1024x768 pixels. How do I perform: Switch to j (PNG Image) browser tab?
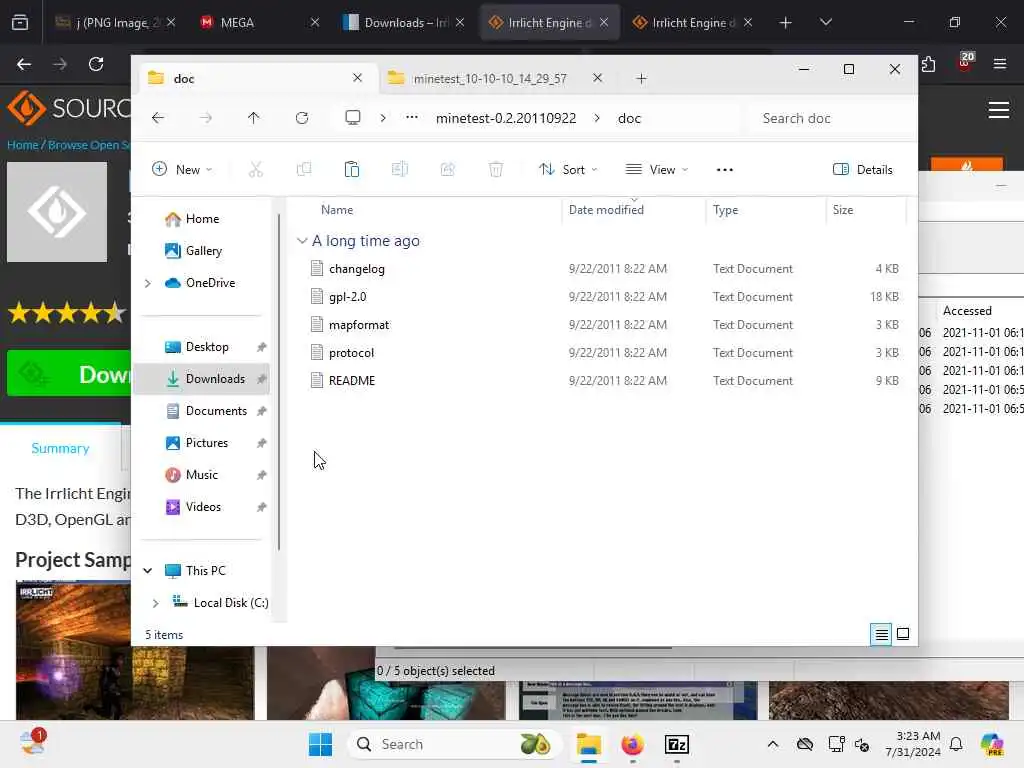(115, 22)
